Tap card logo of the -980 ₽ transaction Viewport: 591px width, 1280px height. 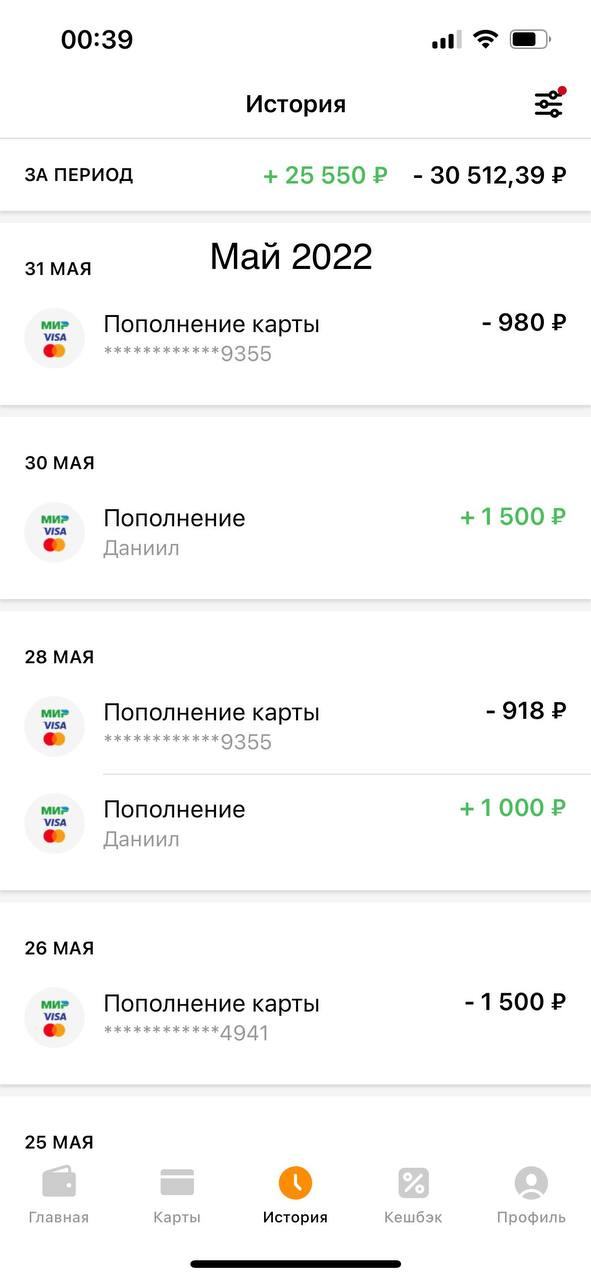pyautogui.click(x=54, y=338)
